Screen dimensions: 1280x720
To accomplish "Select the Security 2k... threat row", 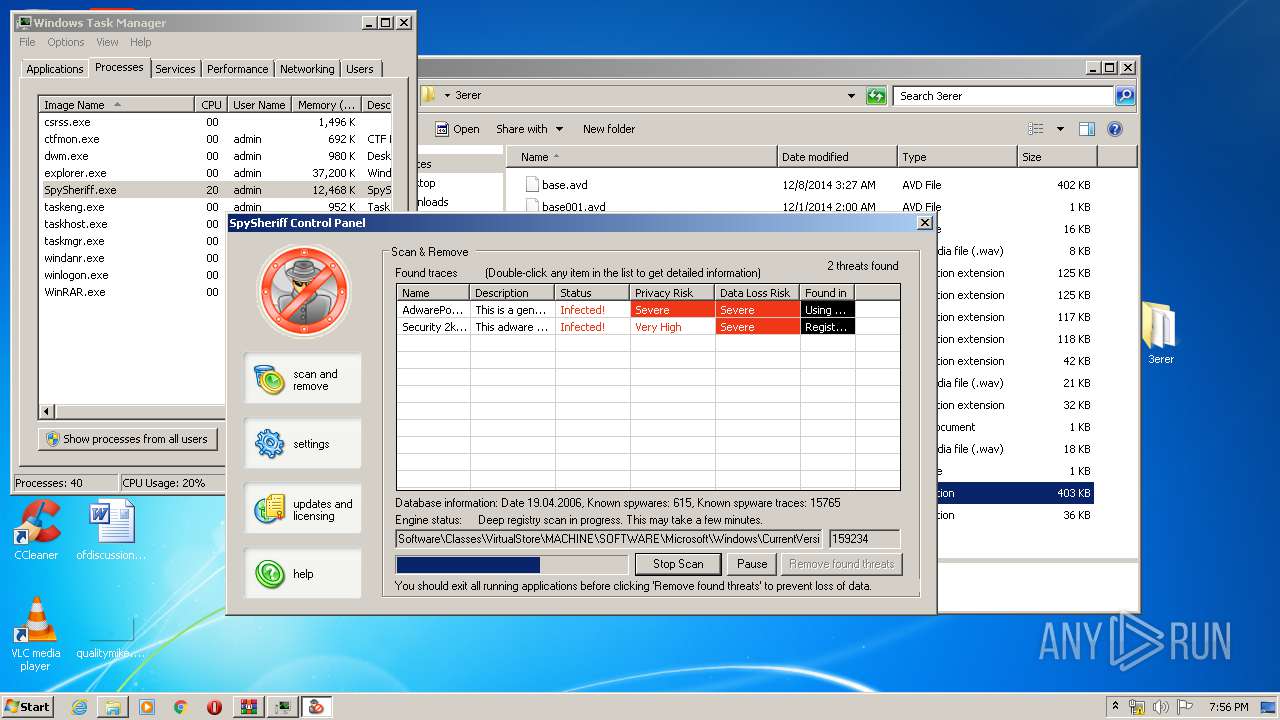I will coord(648,327).
